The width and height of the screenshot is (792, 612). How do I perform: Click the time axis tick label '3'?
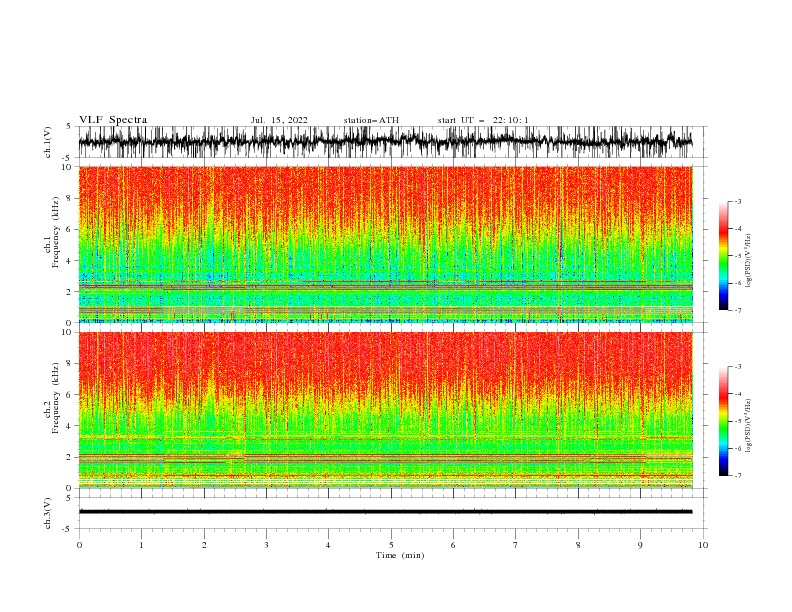pos(266,545)
